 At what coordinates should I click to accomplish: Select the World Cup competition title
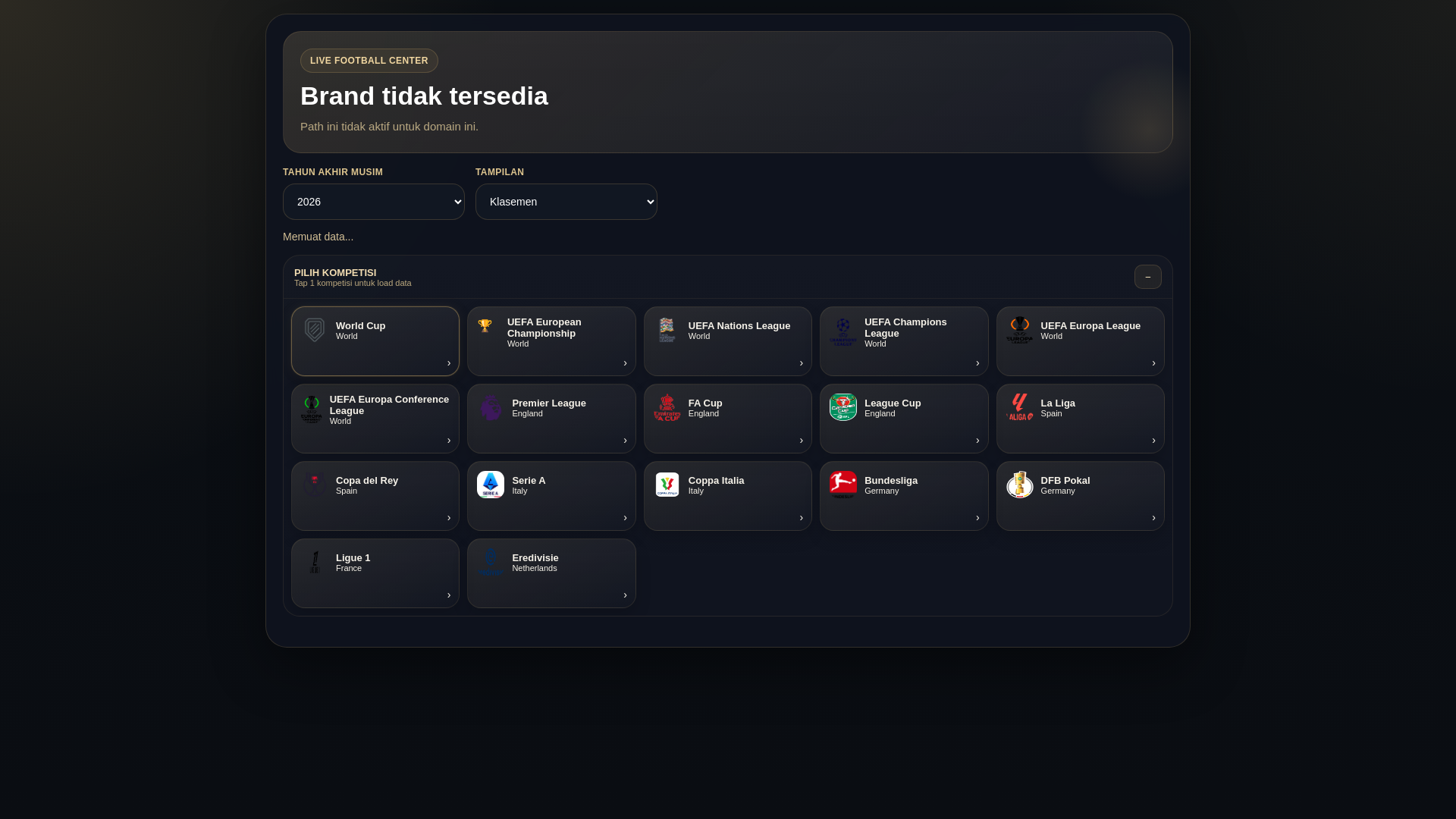(x=360, y=325)
